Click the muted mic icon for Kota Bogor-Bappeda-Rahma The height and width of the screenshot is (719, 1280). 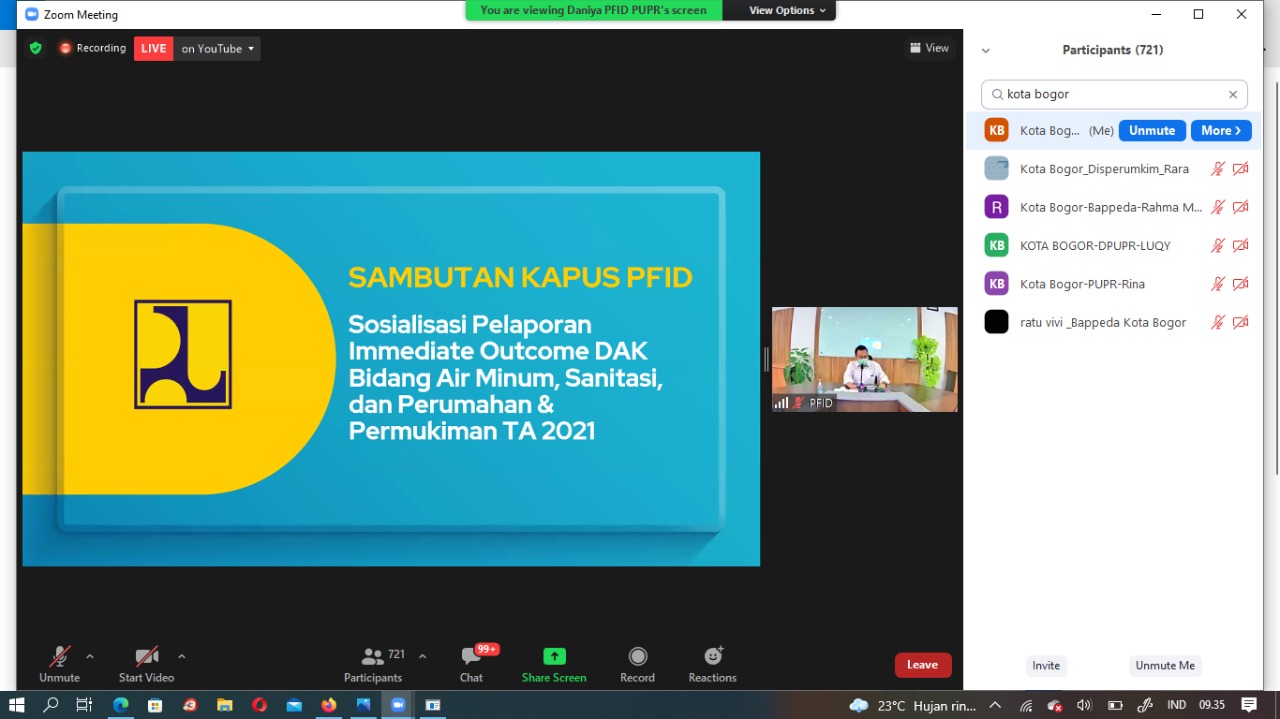click(1218, 207)
